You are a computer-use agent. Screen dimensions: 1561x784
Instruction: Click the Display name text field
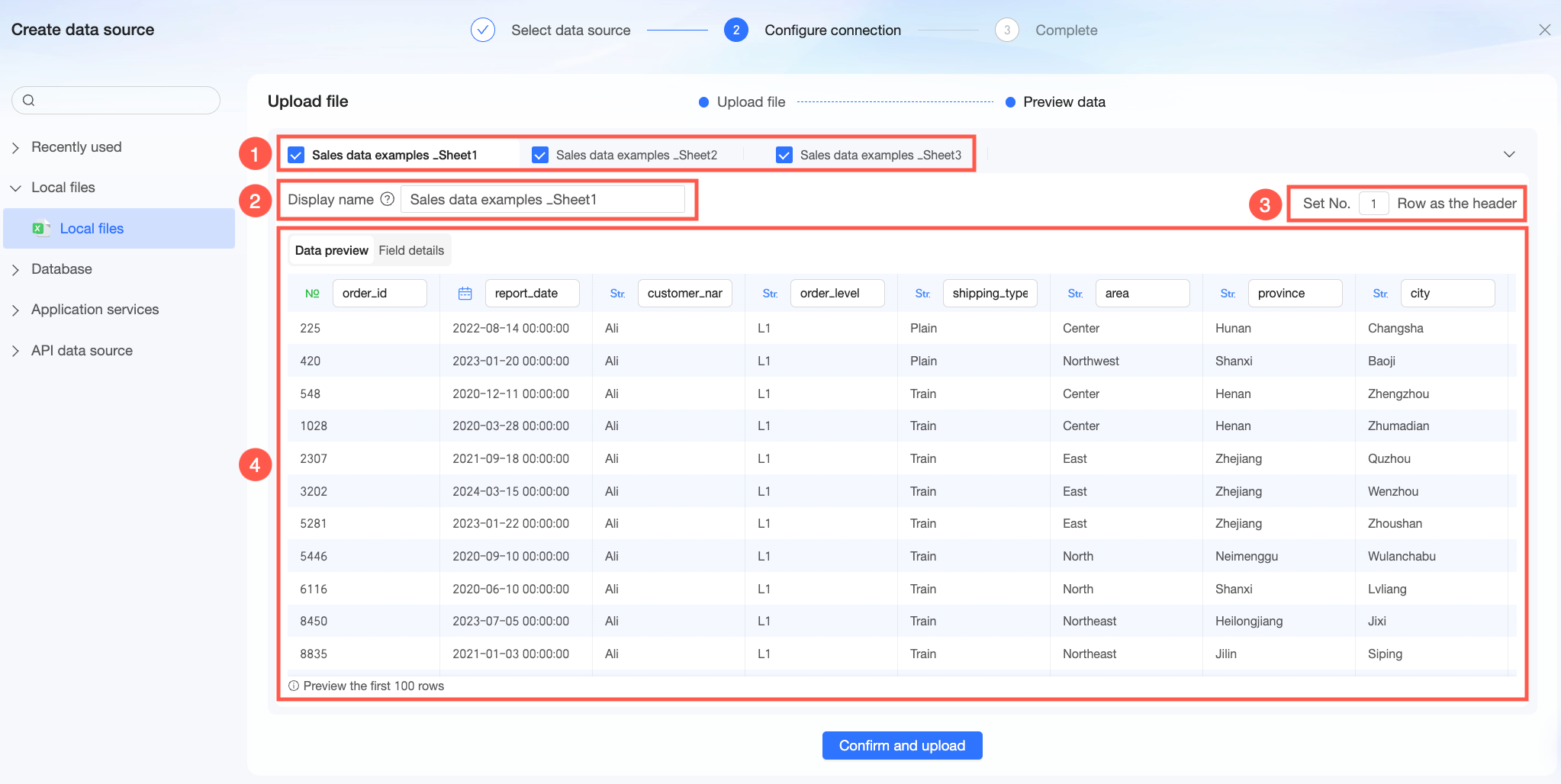point(542,200)
